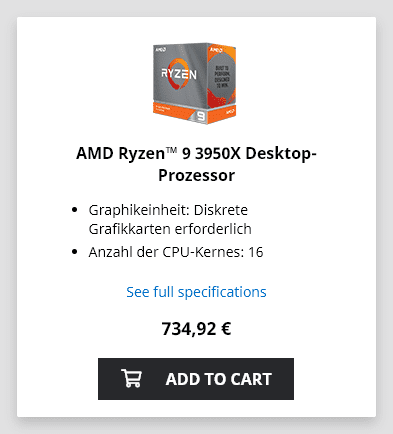Click the Graphikeinheit: Diskrete specification line
393x434 pixels.
[x=168, y=210]
